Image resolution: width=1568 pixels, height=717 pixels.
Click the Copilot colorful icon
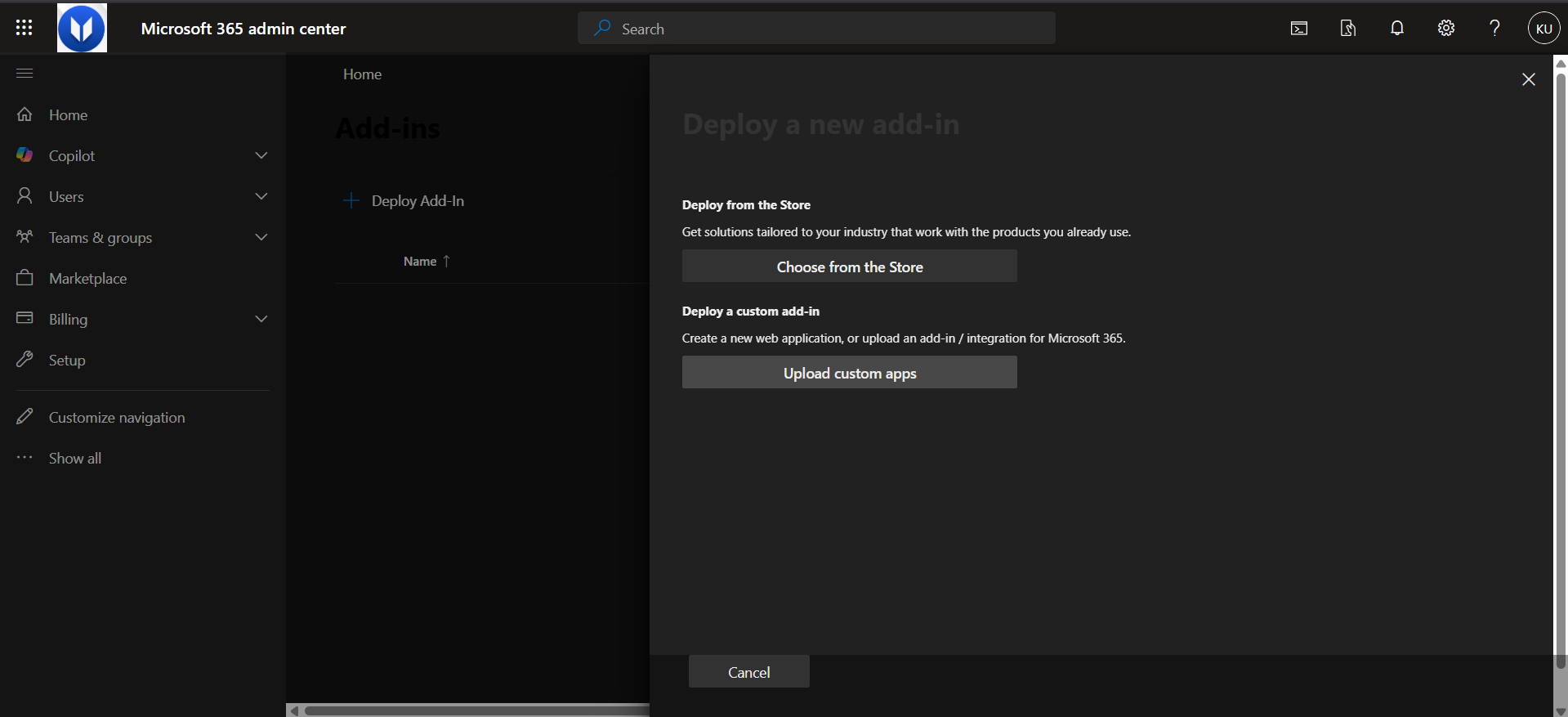(25, 155)
